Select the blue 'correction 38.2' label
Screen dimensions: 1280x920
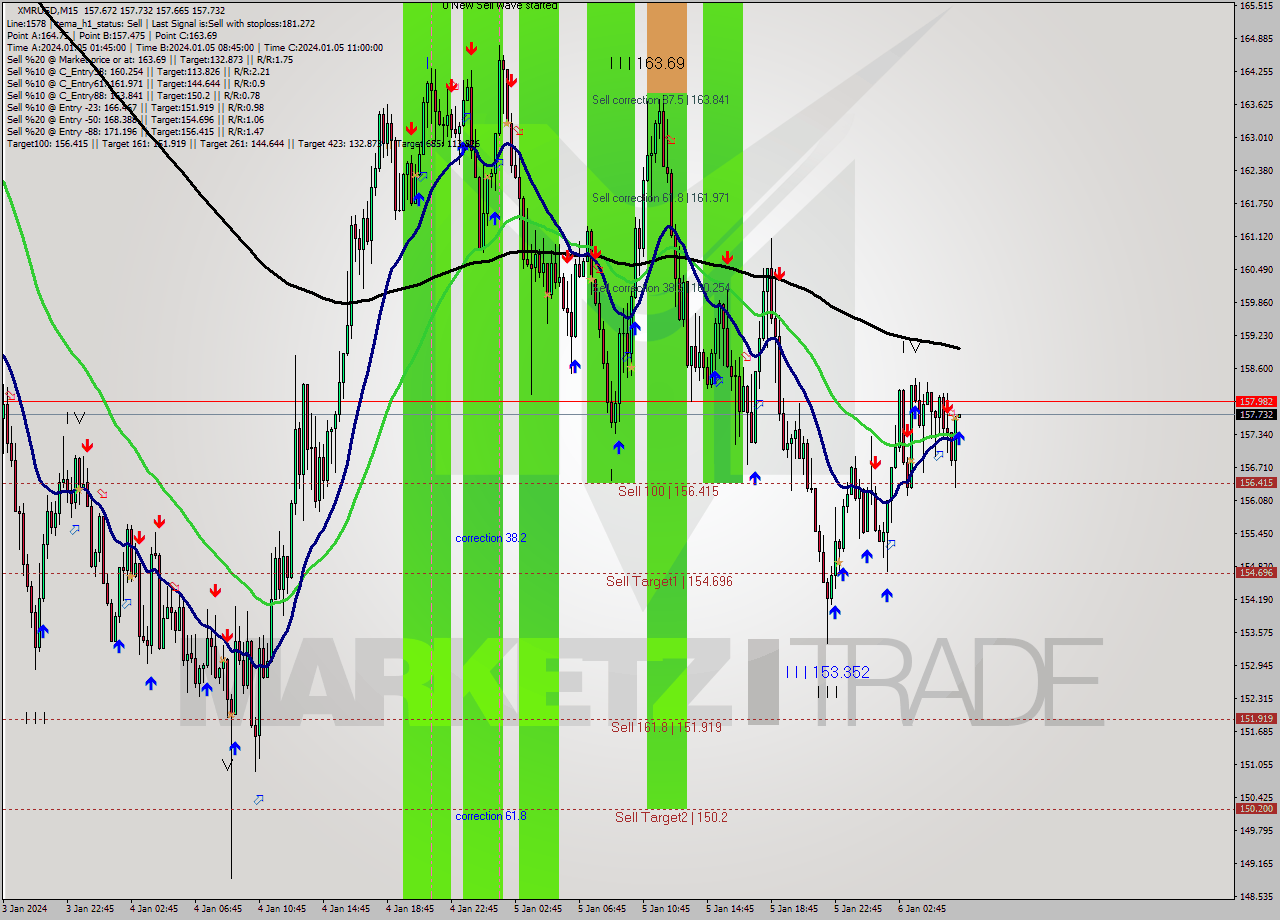(x=490, y=538)
